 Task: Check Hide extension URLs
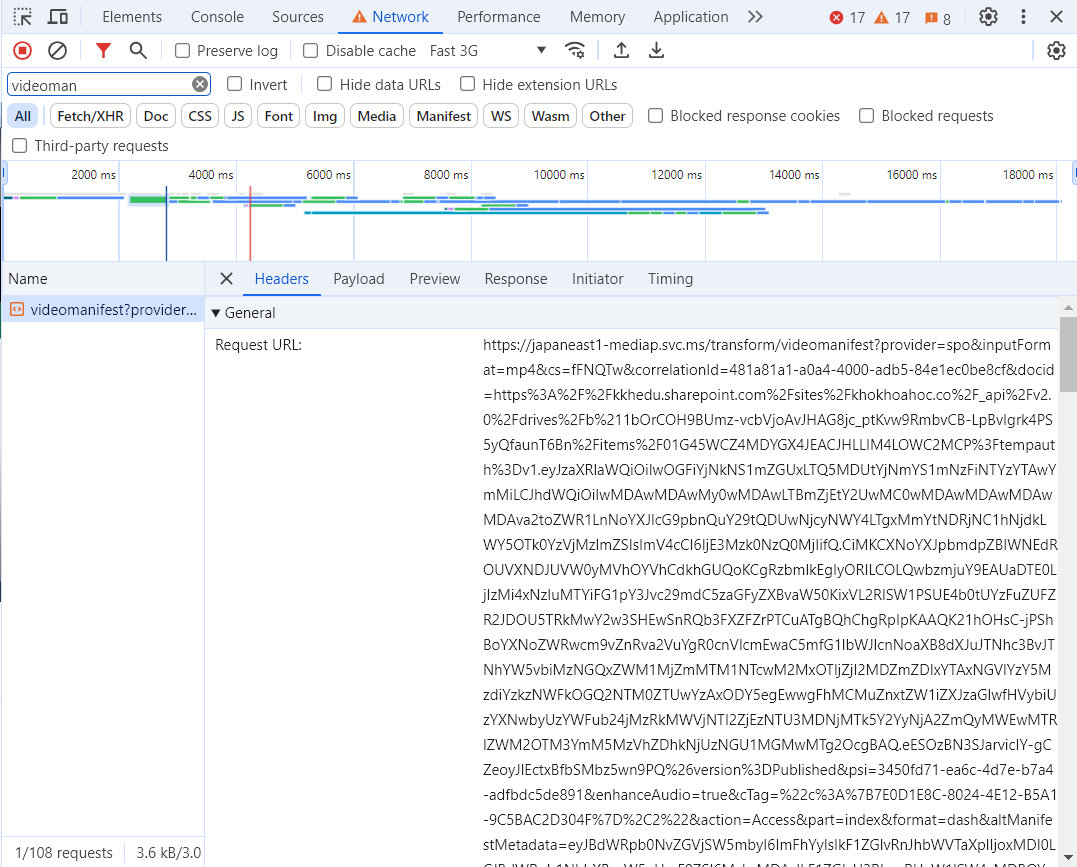(467, 84)
